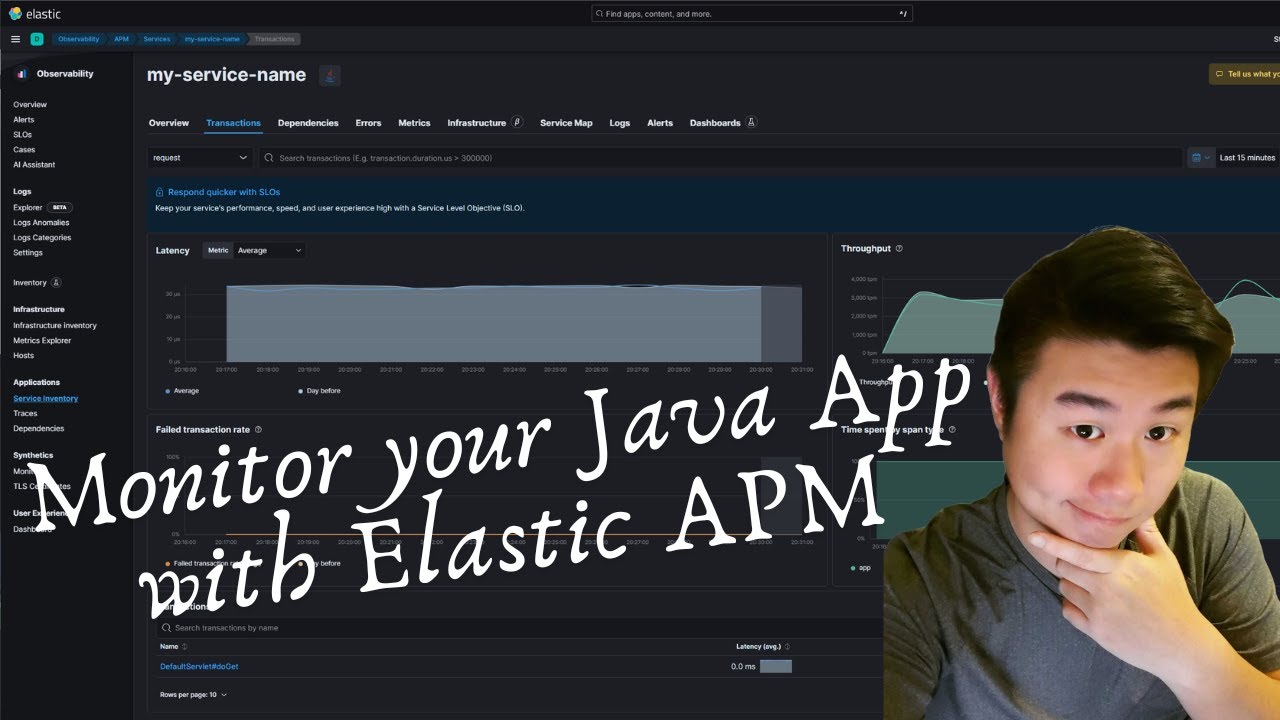Click the beta badge next to Infrastructure

(x=517, y=122)
